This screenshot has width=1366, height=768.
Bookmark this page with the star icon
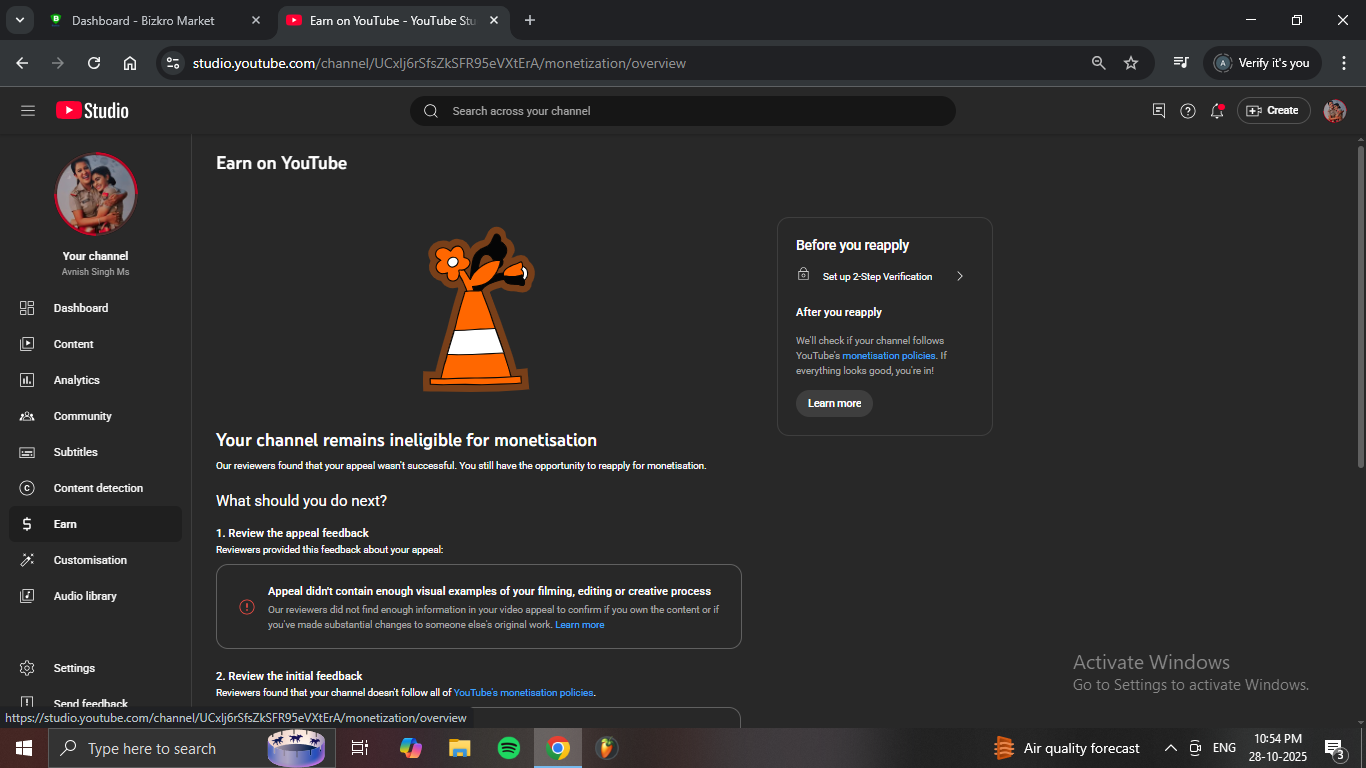pos(1131,63)
